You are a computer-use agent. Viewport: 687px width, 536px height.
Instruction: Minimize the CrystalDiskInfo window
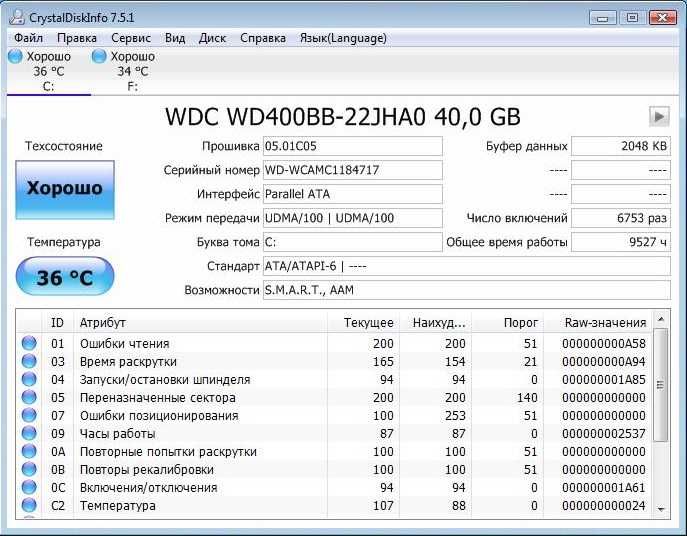(603, 18)
